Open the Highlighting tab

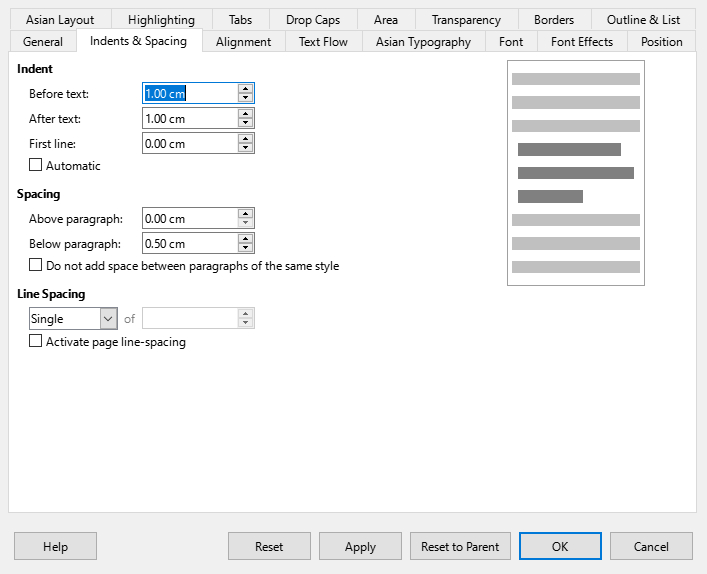161,20
